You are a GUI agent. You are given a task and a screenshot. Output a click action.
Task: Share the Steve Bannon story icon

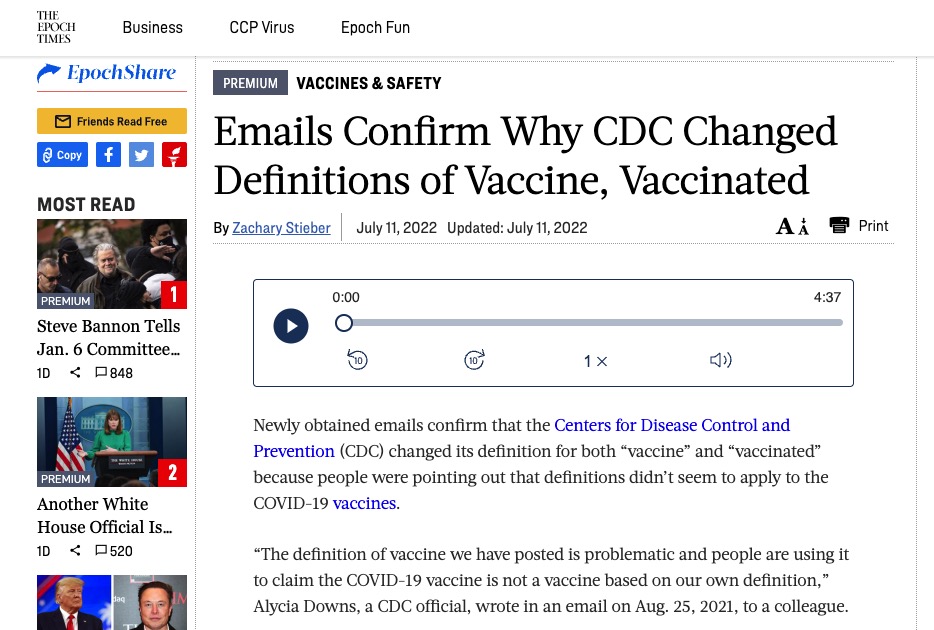(75, 372)
